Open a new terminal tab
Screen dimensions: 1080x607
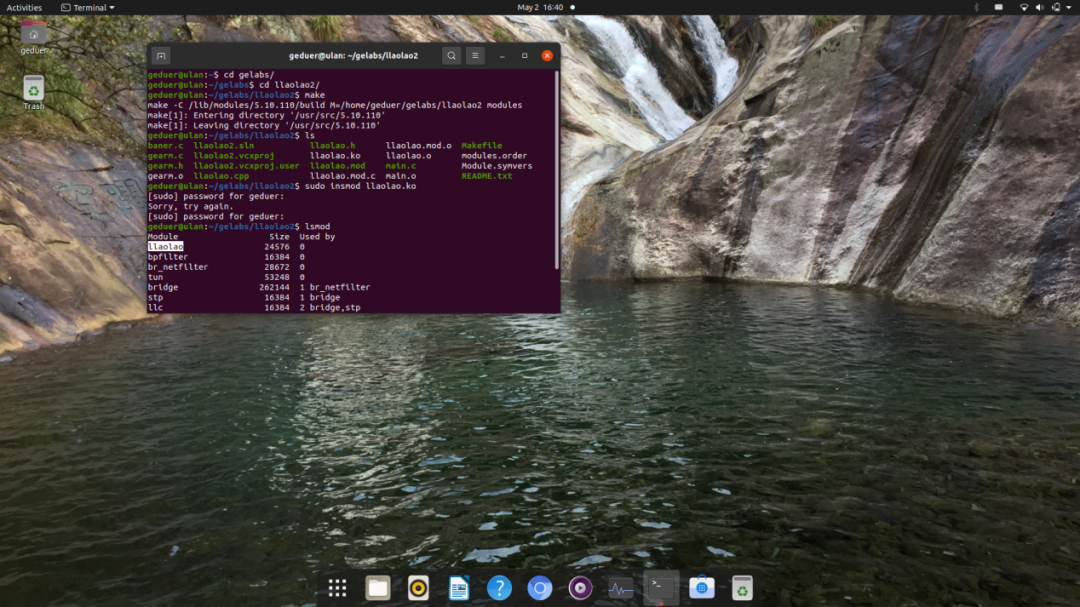pyautogui.click(x=160, y=55)
